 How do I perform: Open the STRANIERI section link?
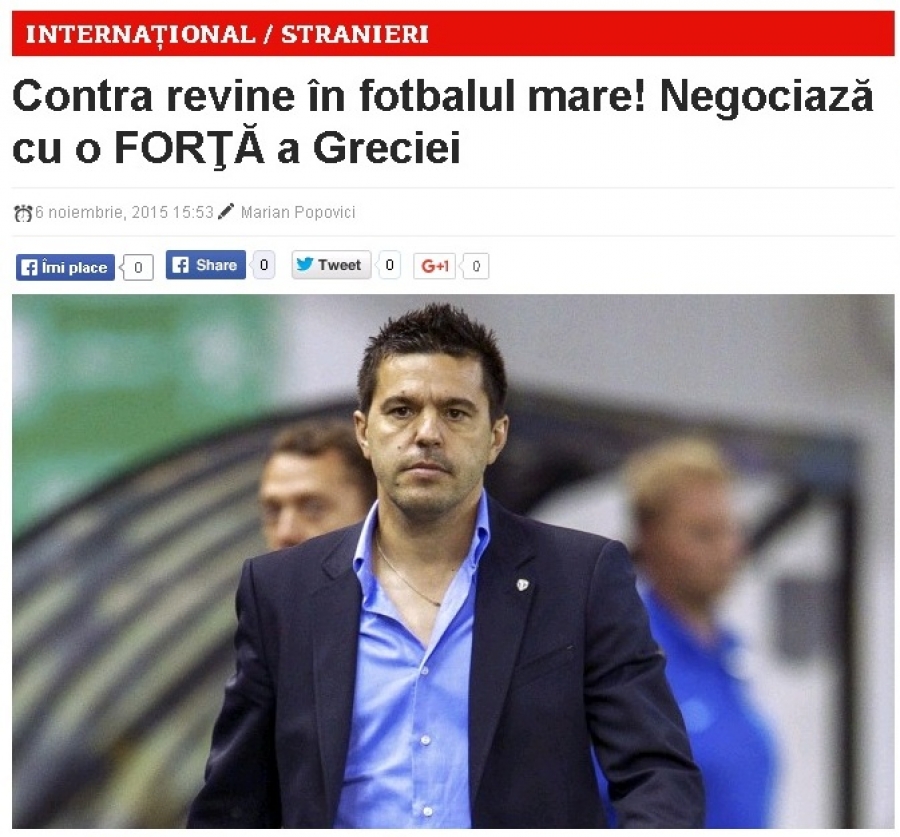355,34
